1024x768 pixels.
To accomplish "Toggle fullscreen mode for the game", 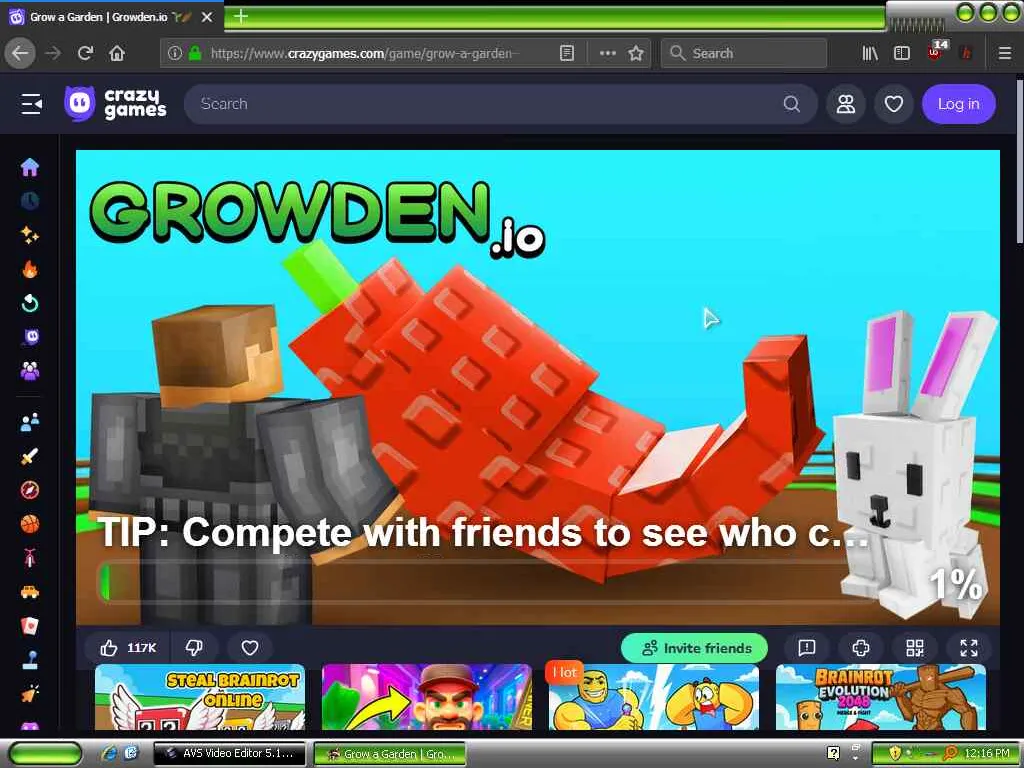I will [969, 648].
